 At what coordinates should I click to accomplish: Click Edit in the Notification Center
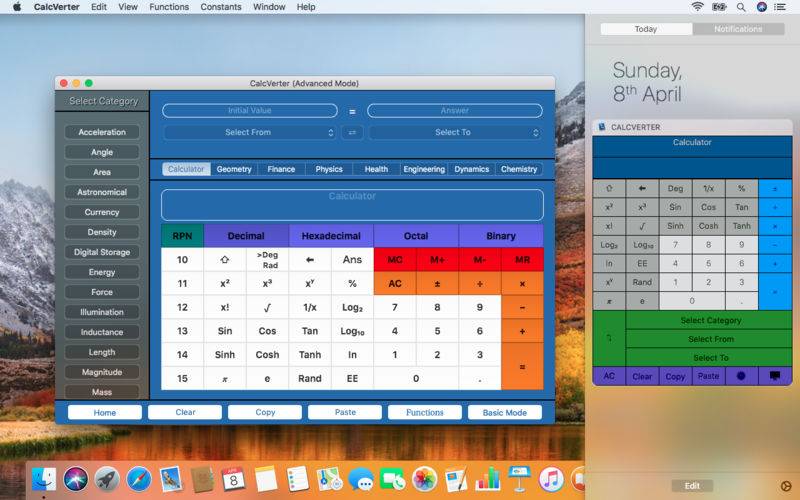tap(692, 486)
